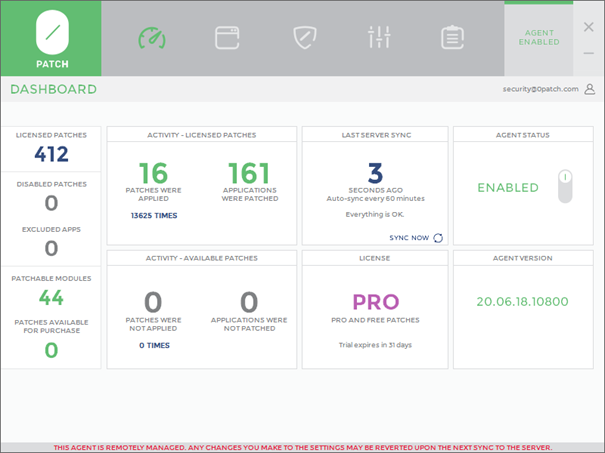This screenshot has width=605, height=453.
Task: Click the applications were not patched count
Action: point(249,302)
